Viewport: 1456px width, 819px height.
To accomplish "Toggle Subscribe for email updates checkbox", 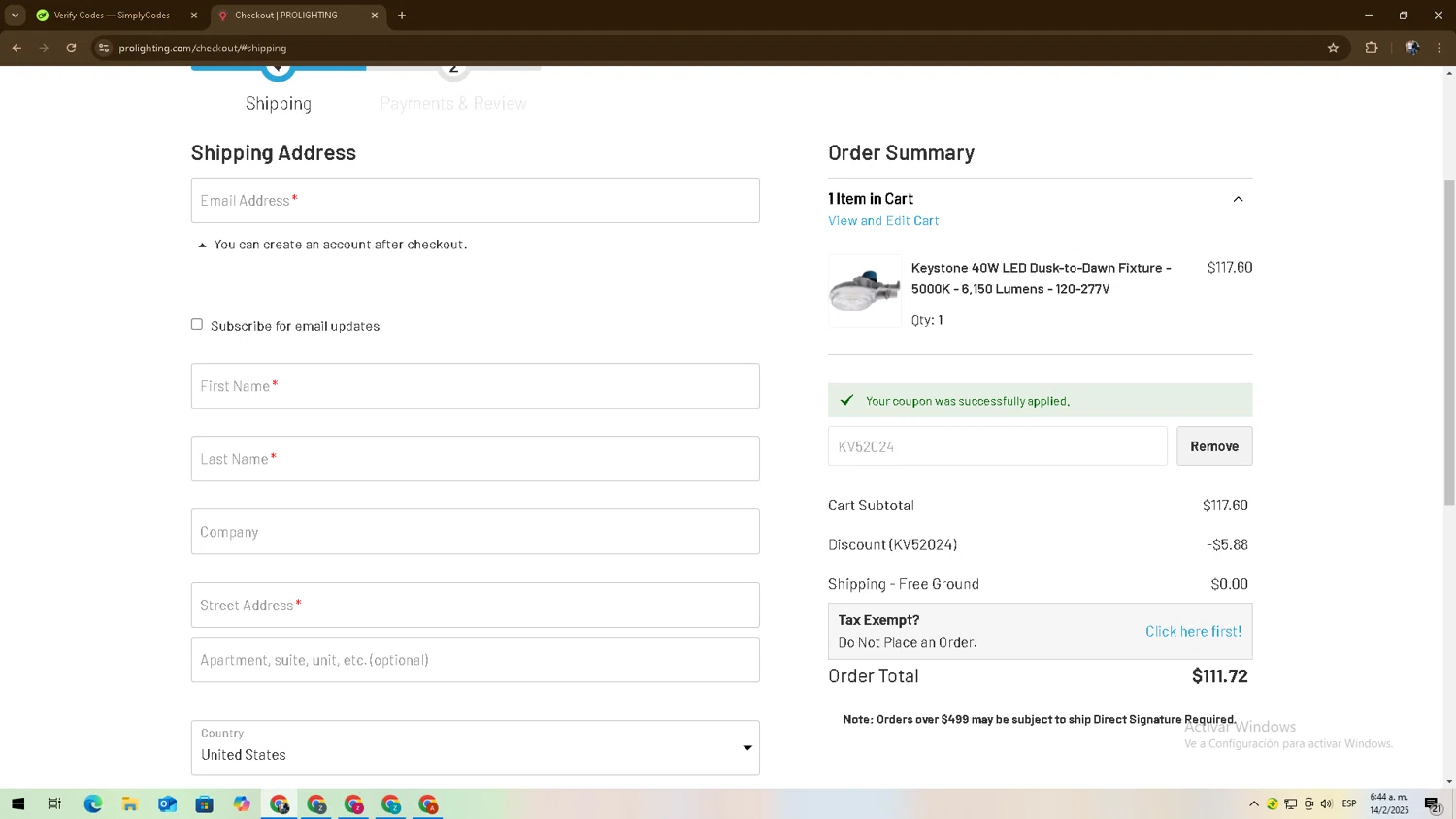I will [197, 325].
